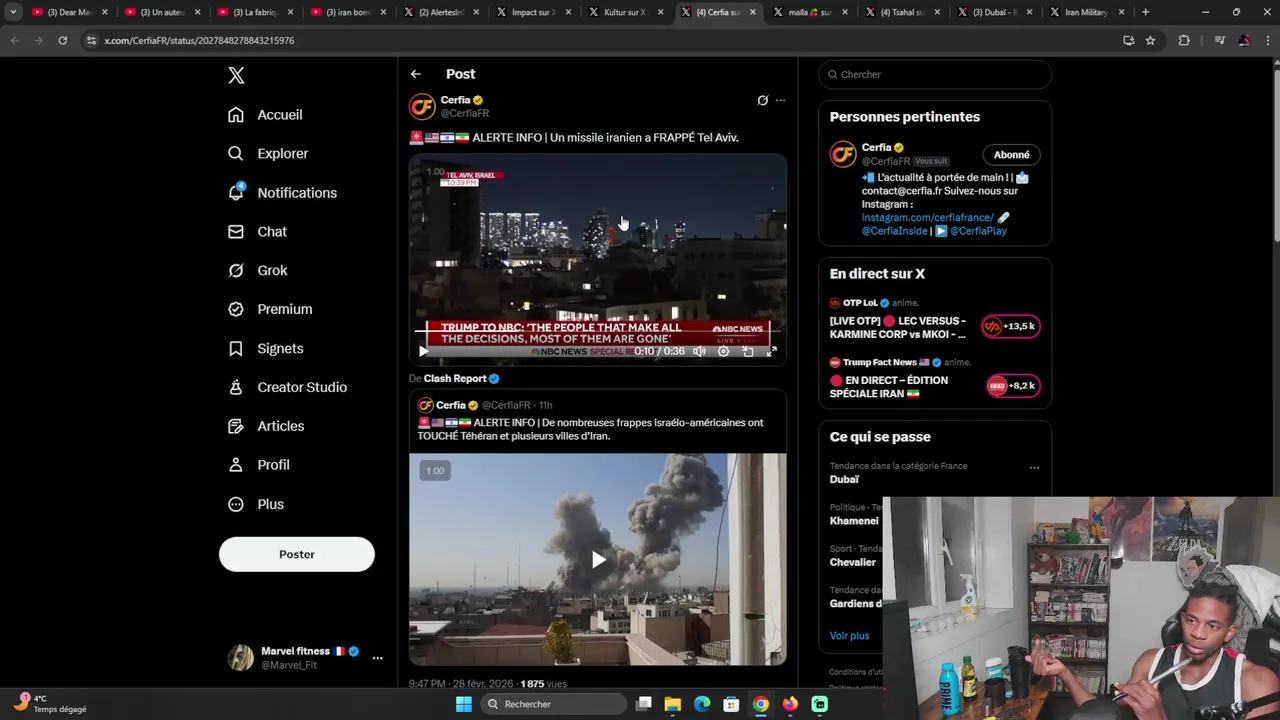1280x720 pixels.
Task: Open Creator Studio
Action: point(287,388)
